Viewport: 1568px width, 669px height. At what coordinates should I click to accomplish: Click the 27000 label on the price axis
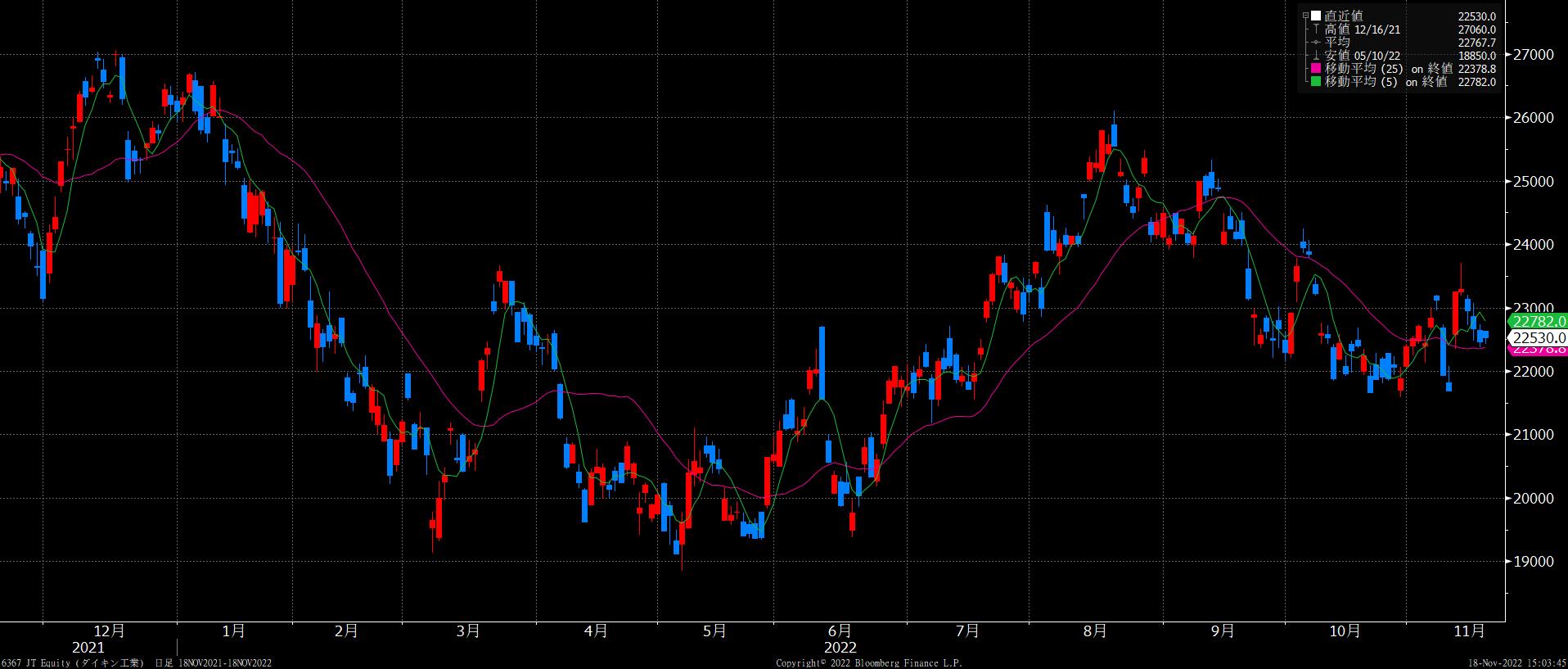click(x=1534, y=55)
